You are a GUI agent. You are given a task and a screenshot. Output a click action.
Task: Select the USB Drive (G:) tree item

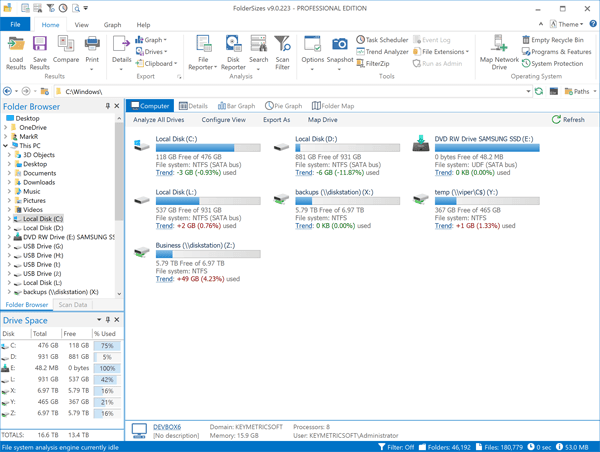pyautogui.click(x=43, y=246)
